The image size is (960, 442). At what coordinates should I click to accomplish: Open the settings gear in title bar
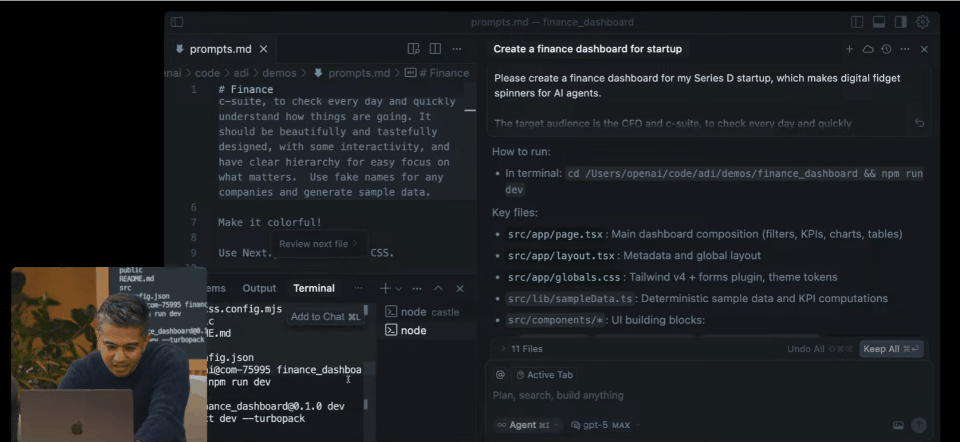tap(922, 22)
